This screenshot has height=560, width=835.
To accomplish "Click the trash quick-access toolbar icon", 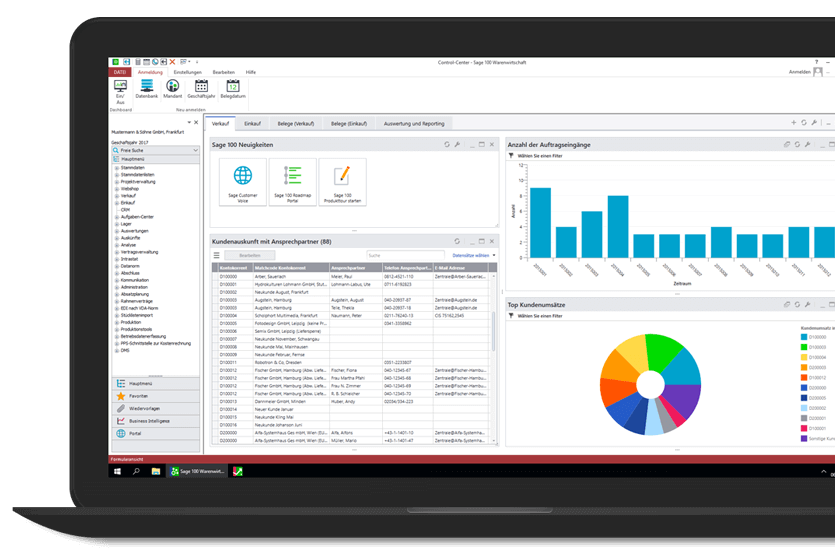I will (137, 62).
